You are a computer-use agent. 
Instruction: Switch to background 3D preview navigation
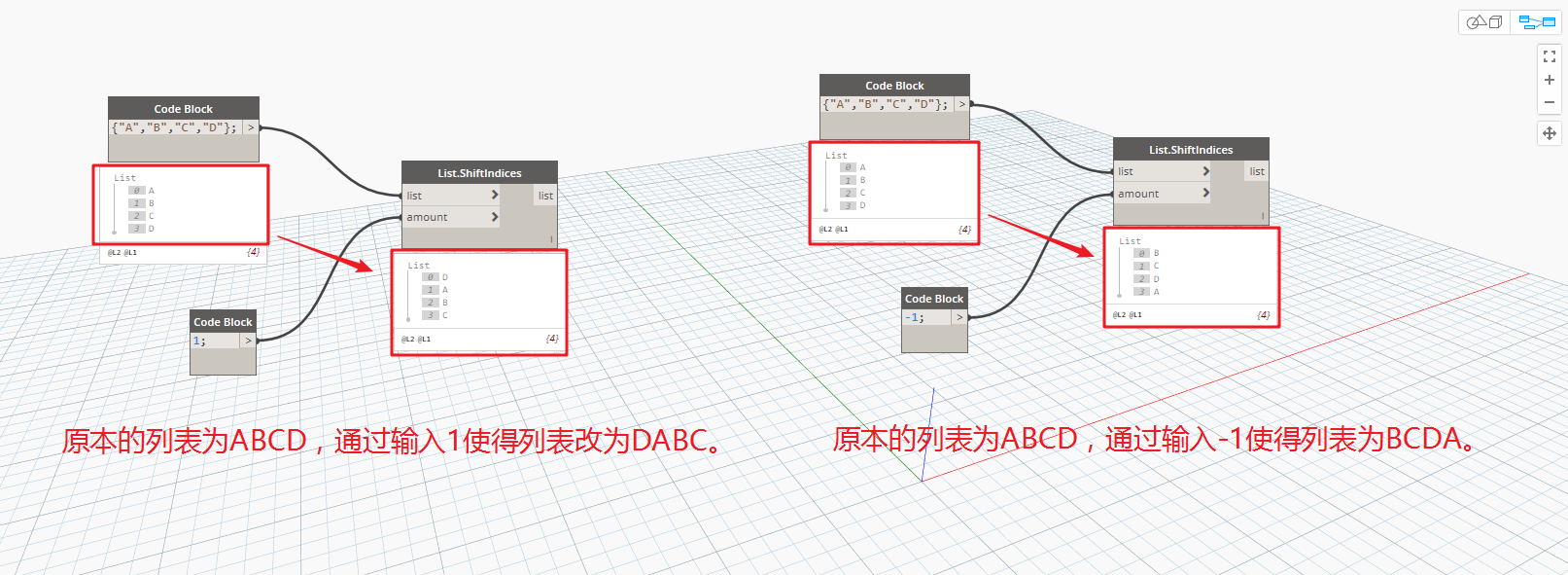[x=1484, y=21]
